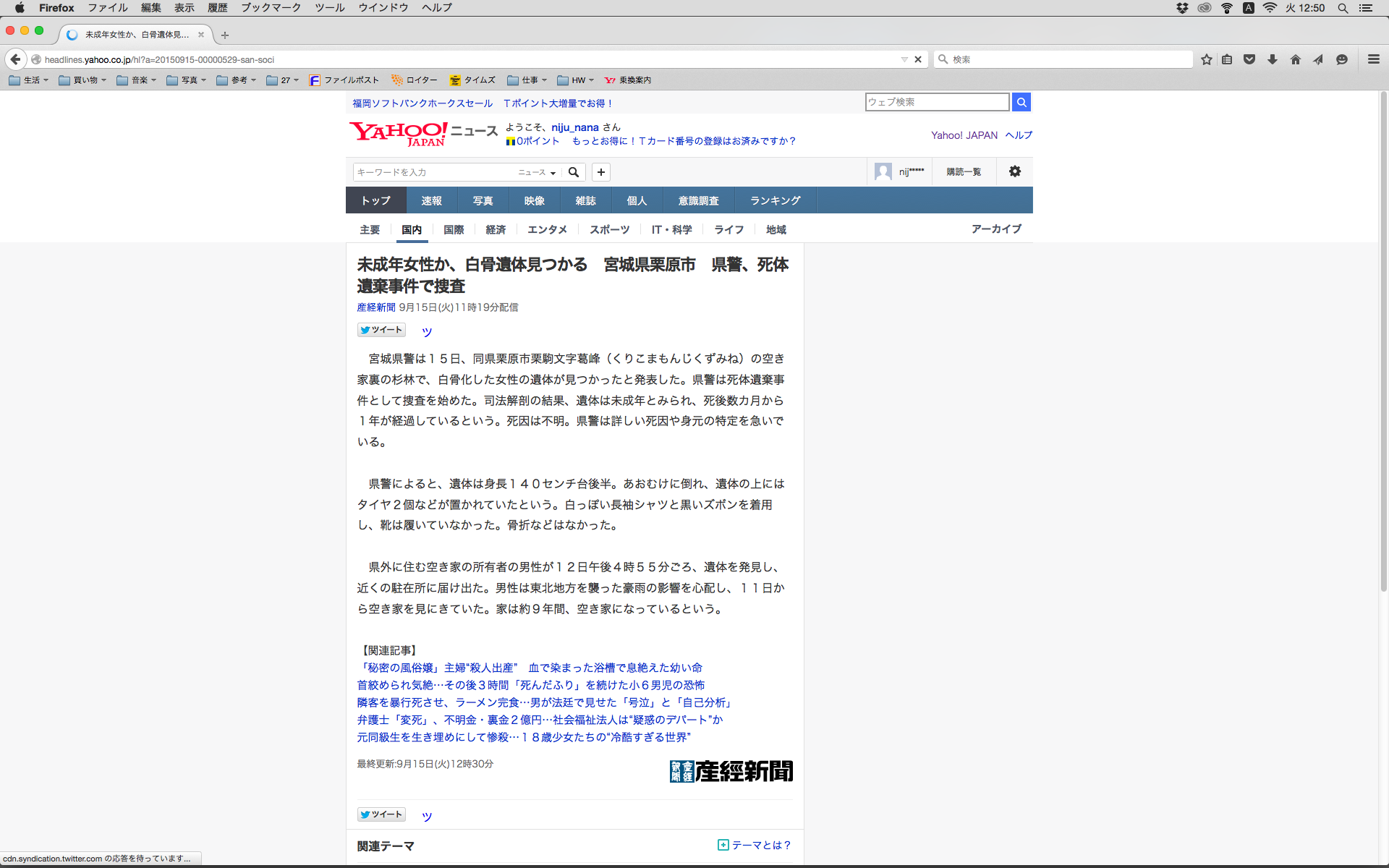Click the Yahoo settings gear icon
Viewport: 1389px width, 868px height.
click(1014, 171)
